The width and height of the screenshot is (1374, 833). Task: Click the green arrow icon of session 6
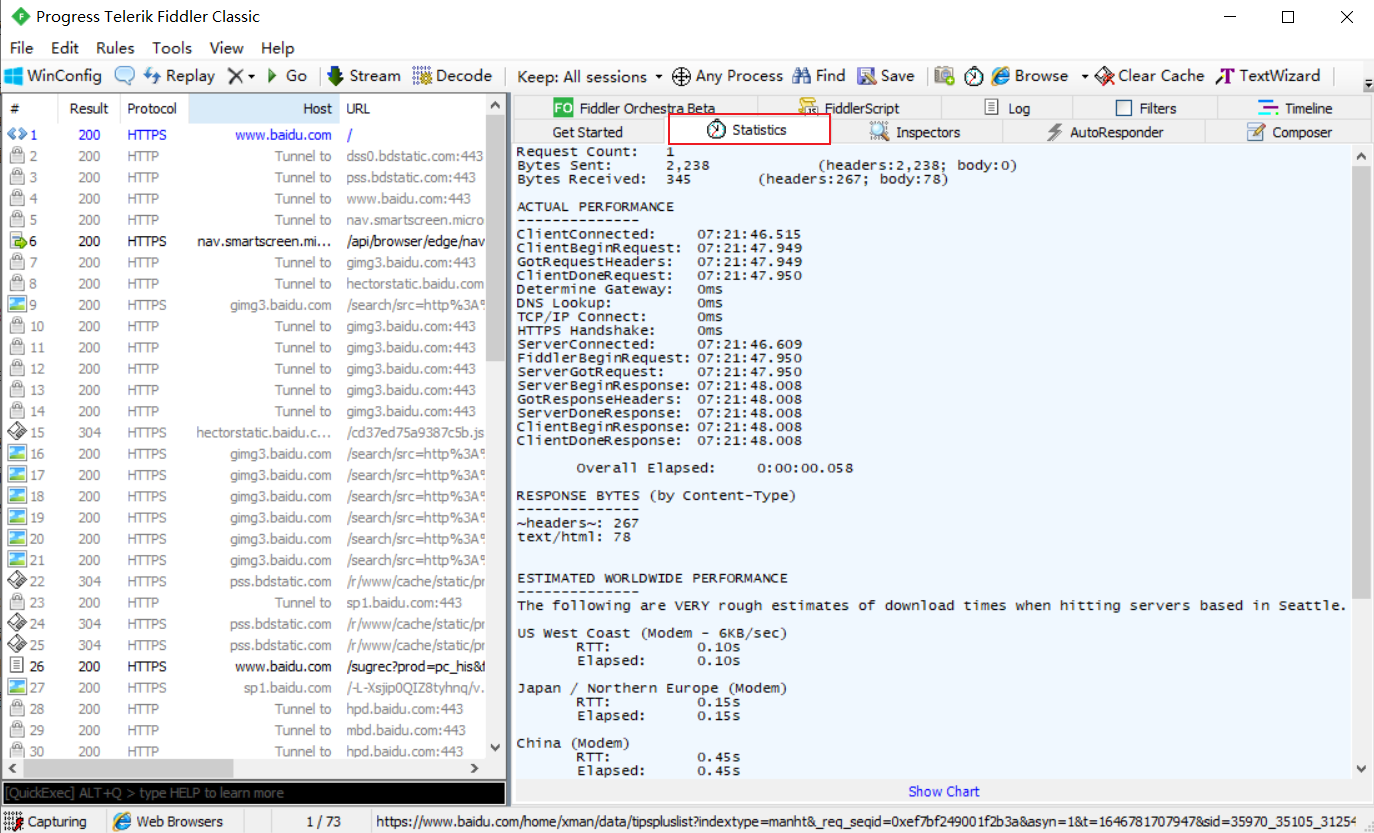coord(17,241)
